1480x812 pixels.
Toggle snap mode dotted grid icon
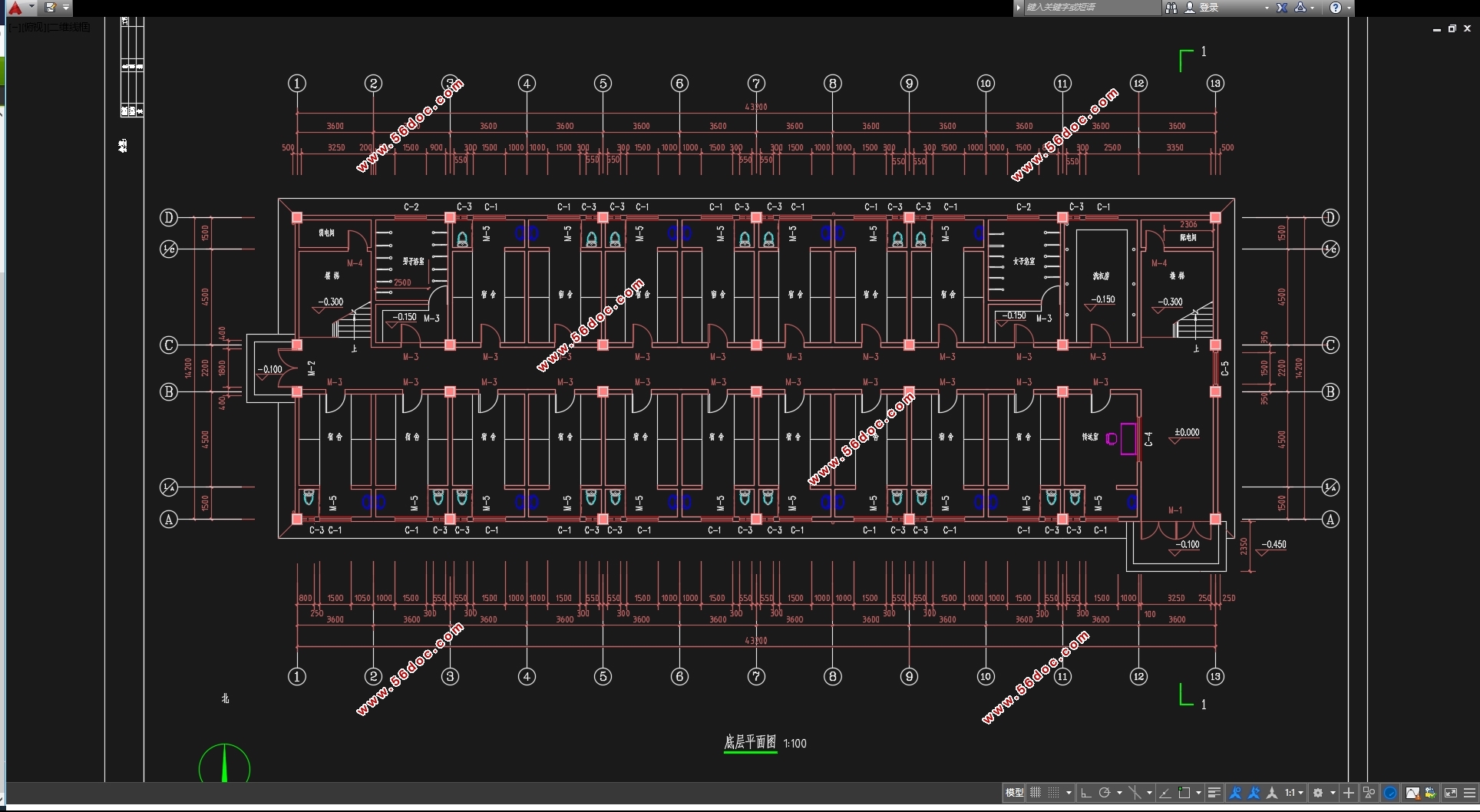[1053, 793]
